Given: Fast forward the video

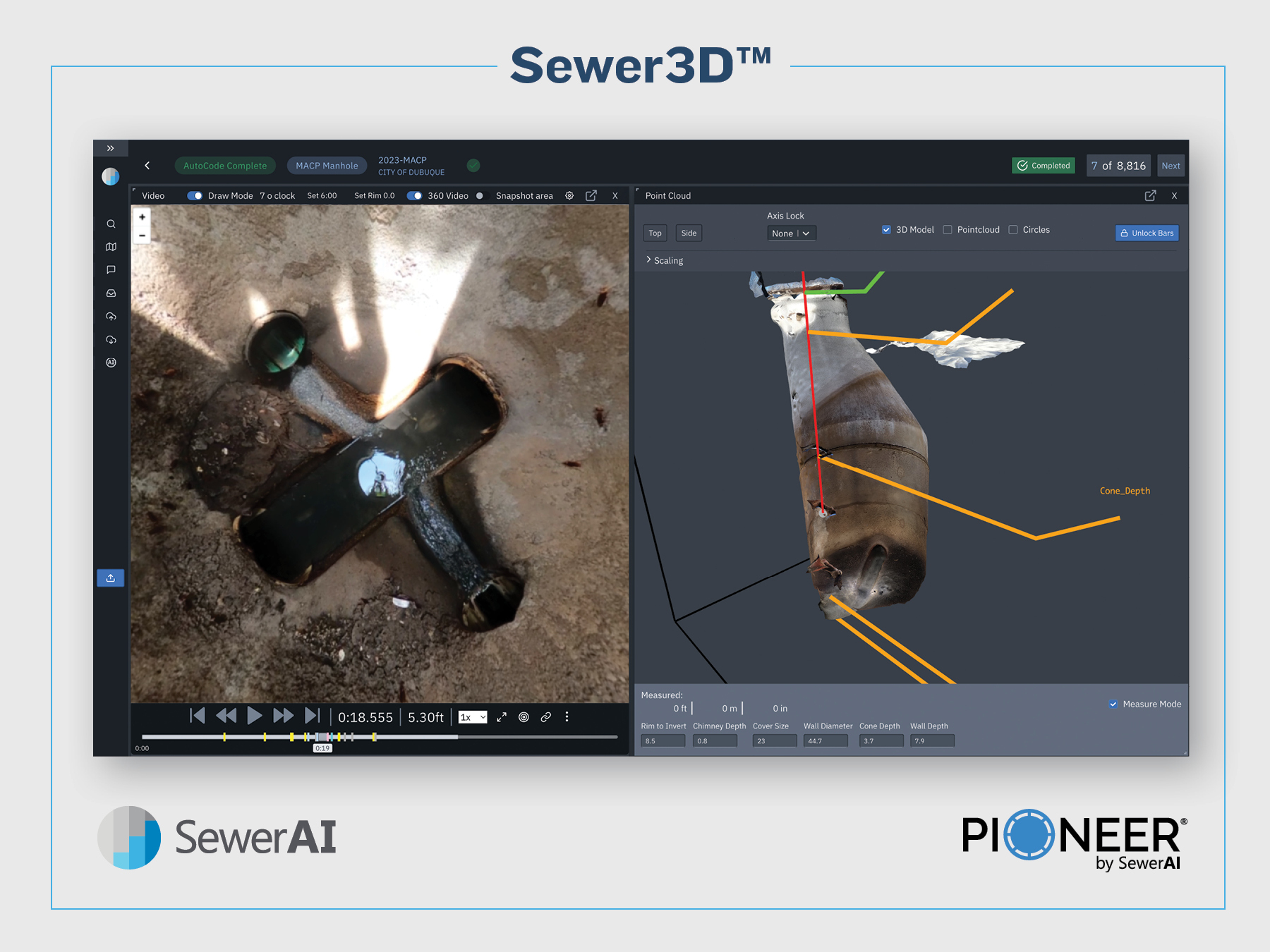Looking at the screenshot, I should pyautogui.click(x=283, y=716).
